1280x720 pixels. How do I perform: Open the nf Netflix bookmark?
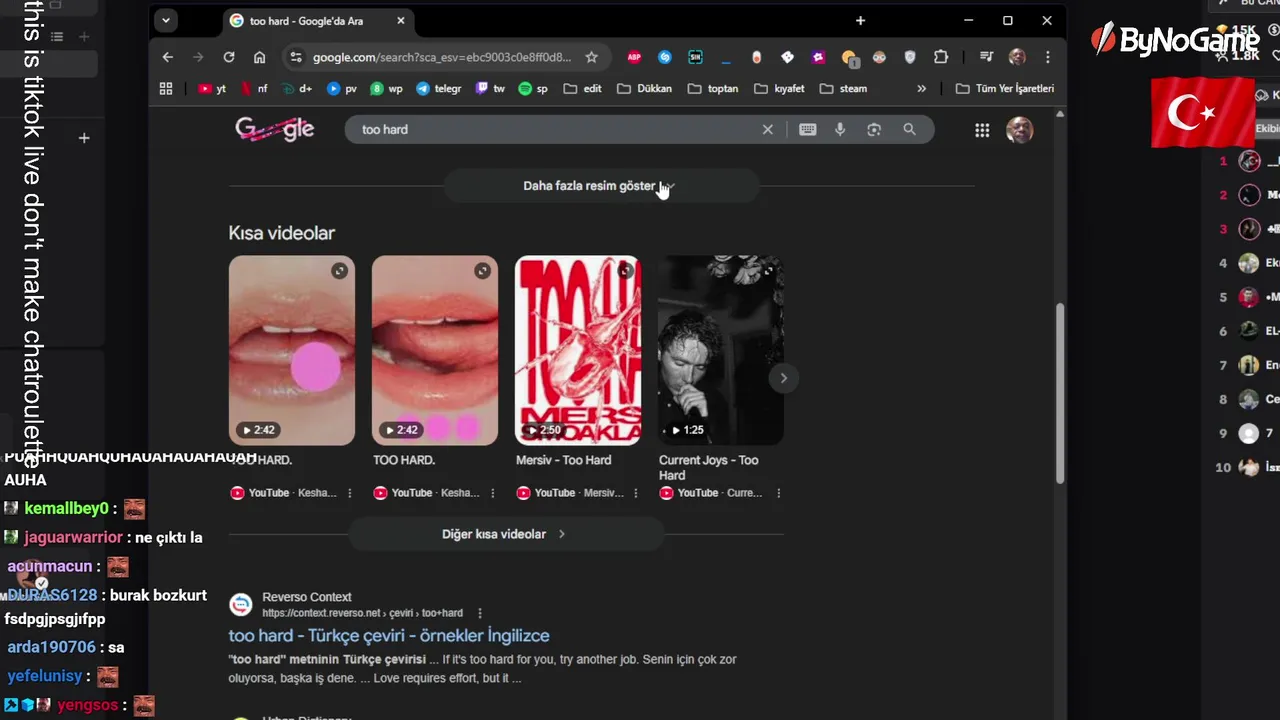pos(254,88)
